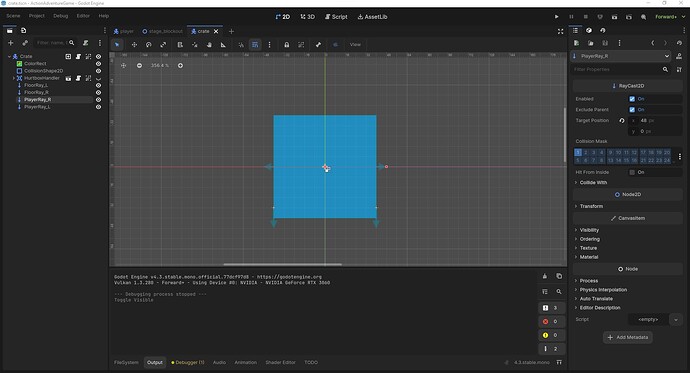
Task: Activate the Select Mode tool
Action: point(117,44)
